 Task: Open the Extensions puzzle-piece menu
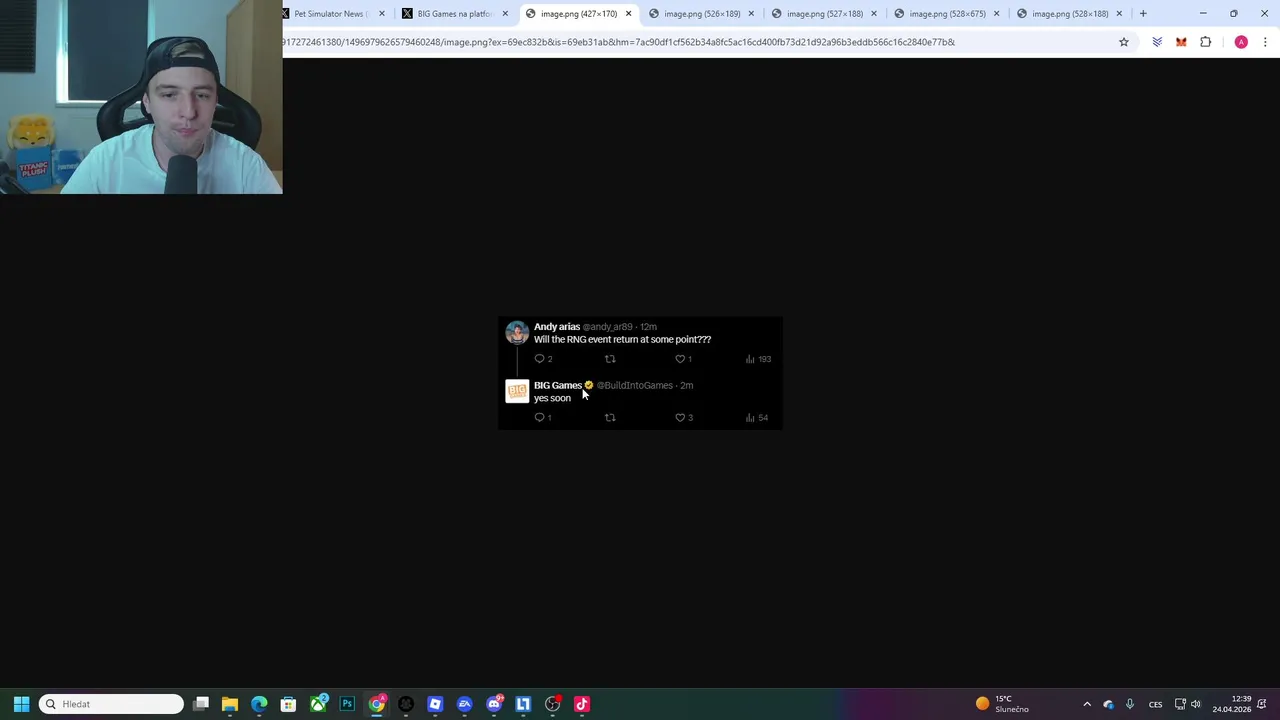click(1206, 42)
